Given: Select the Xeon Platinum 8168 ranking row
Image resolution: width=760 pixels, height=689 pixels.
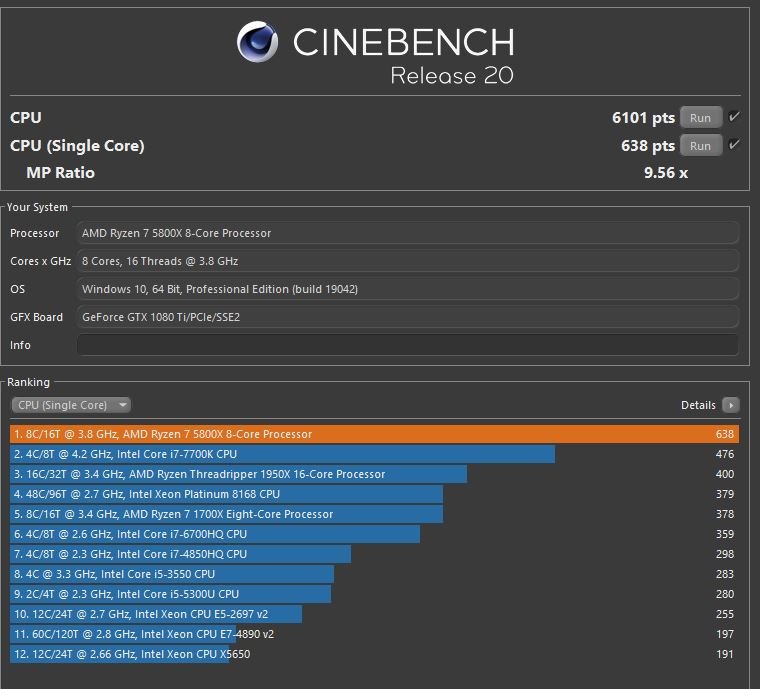Looking at the screenshot, I should (x=374, y=494).
